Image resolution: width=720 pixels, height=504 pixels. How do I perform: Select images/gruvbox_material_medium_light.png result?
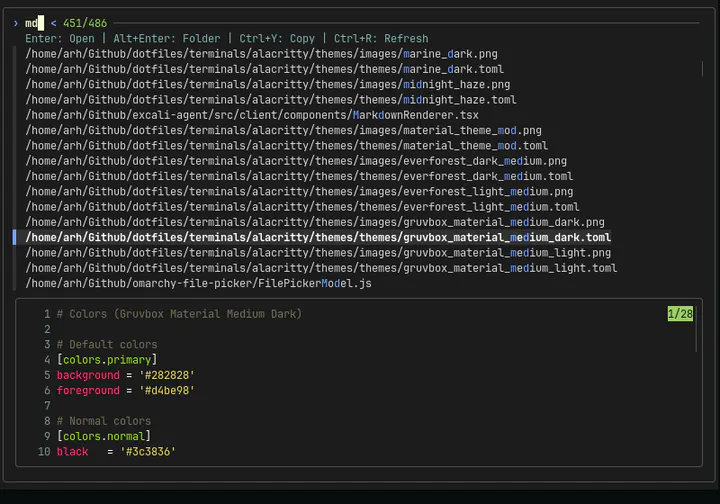[318, 252]
